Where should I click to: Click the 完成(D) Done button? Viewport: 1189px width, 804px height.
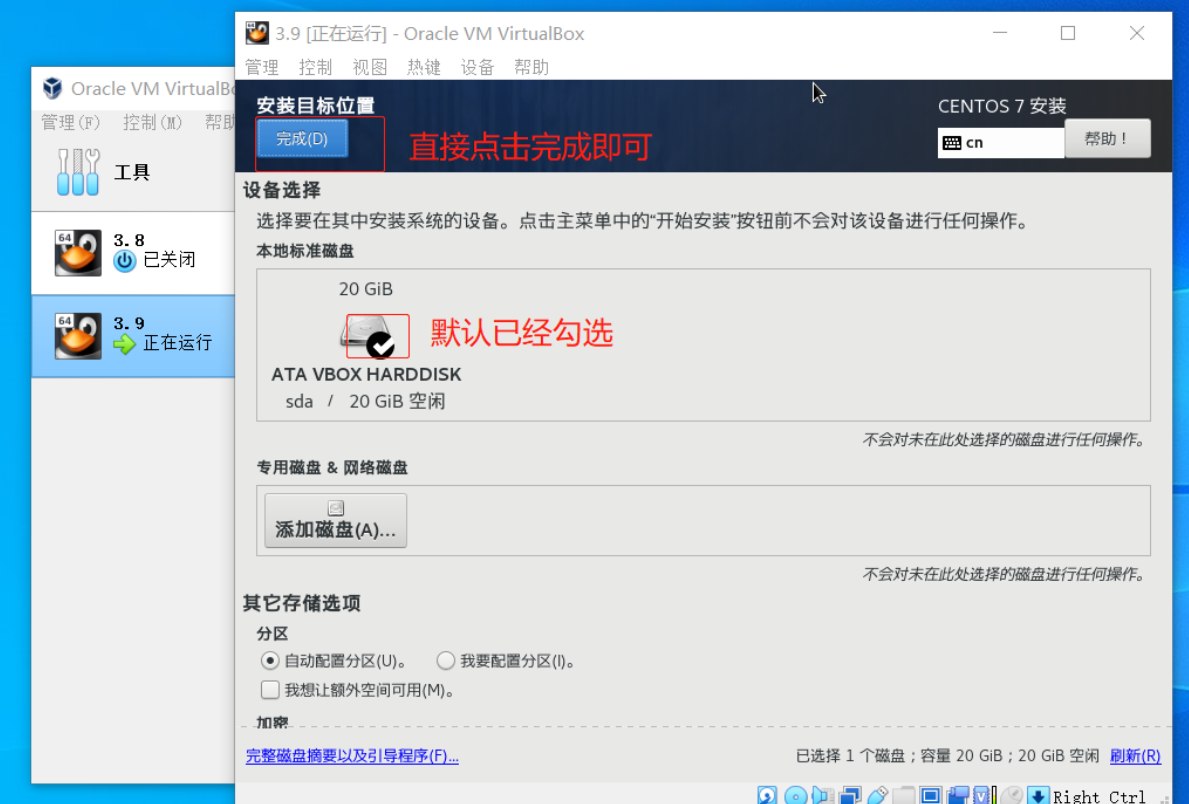(302, 139)
